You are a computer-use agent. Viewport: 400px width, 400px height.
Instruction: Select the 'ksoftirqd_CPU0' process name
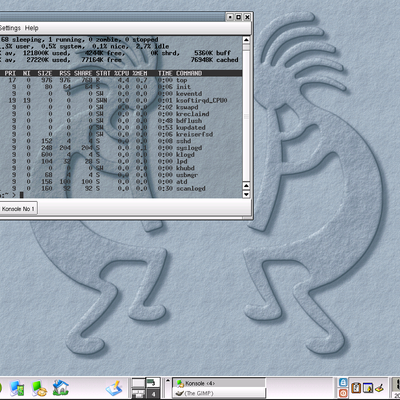(x=202, y=100)
